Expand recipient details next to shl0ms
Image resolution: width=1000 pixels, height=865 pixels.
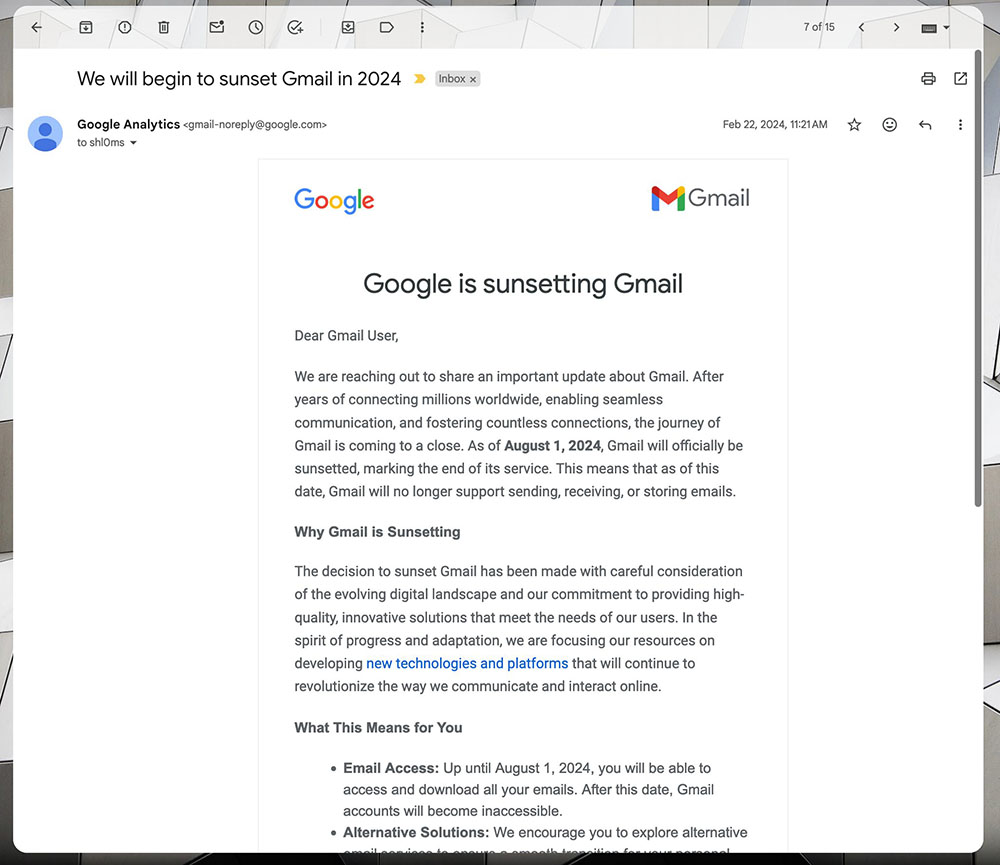coord(134,143)
